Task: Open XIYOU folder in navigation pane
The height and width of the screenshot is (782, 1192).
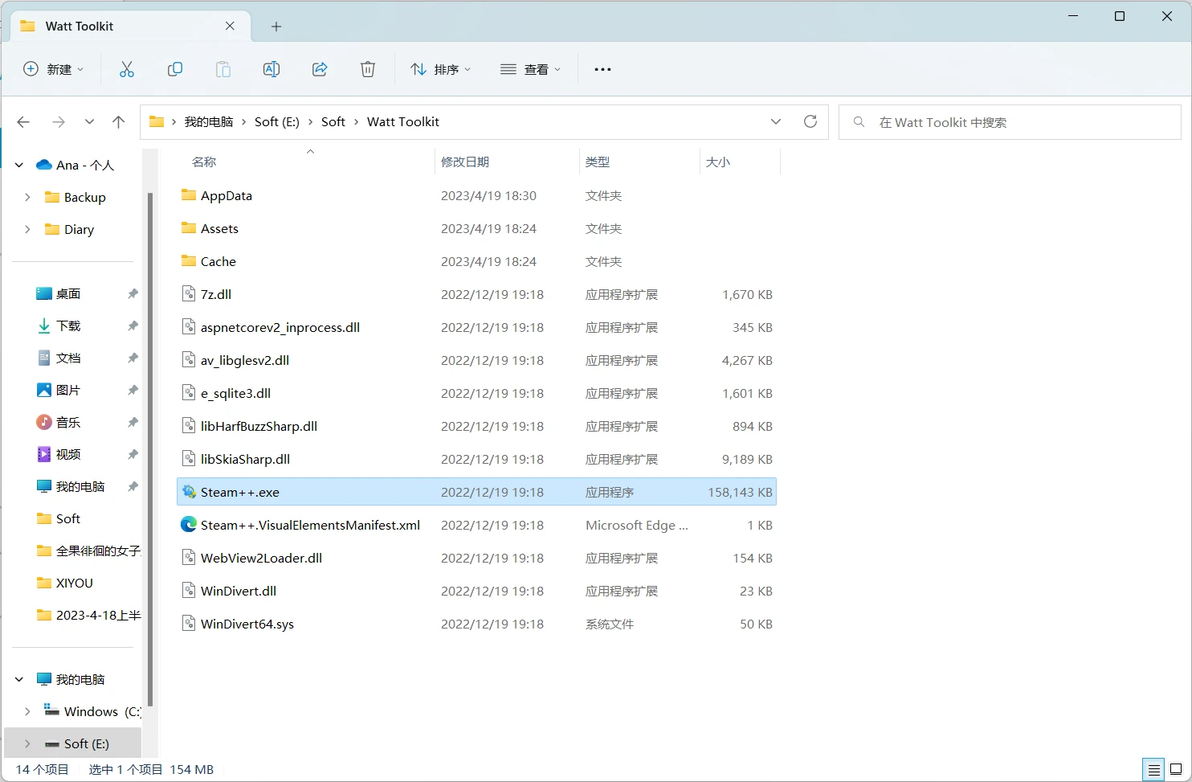Action: click(x=74, y=583)
